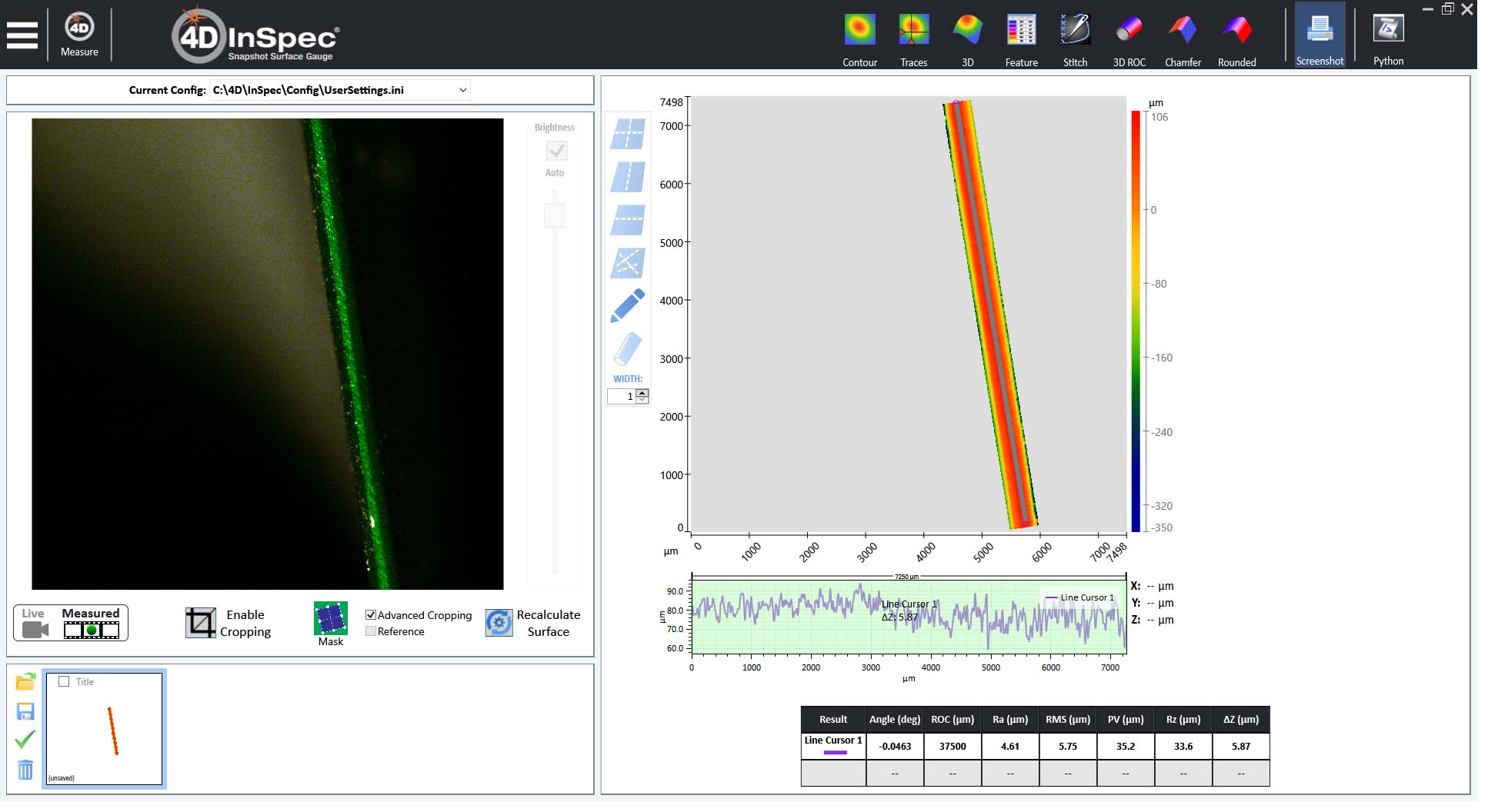
Task: Select the Chamfer measurement tool
Action: coord(1183,41)
